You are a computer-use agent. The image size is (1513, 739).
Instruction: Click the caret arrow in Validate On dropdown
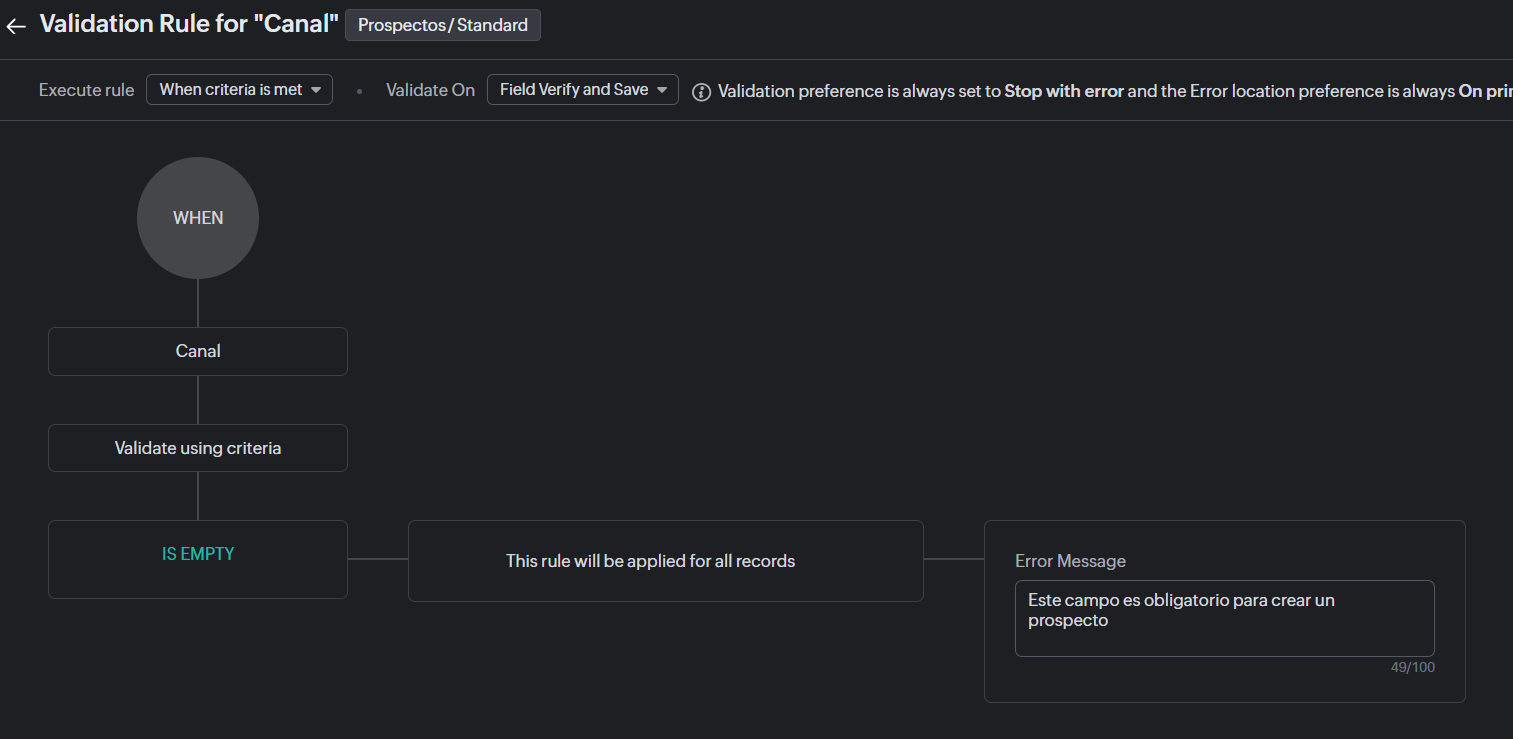662,90
